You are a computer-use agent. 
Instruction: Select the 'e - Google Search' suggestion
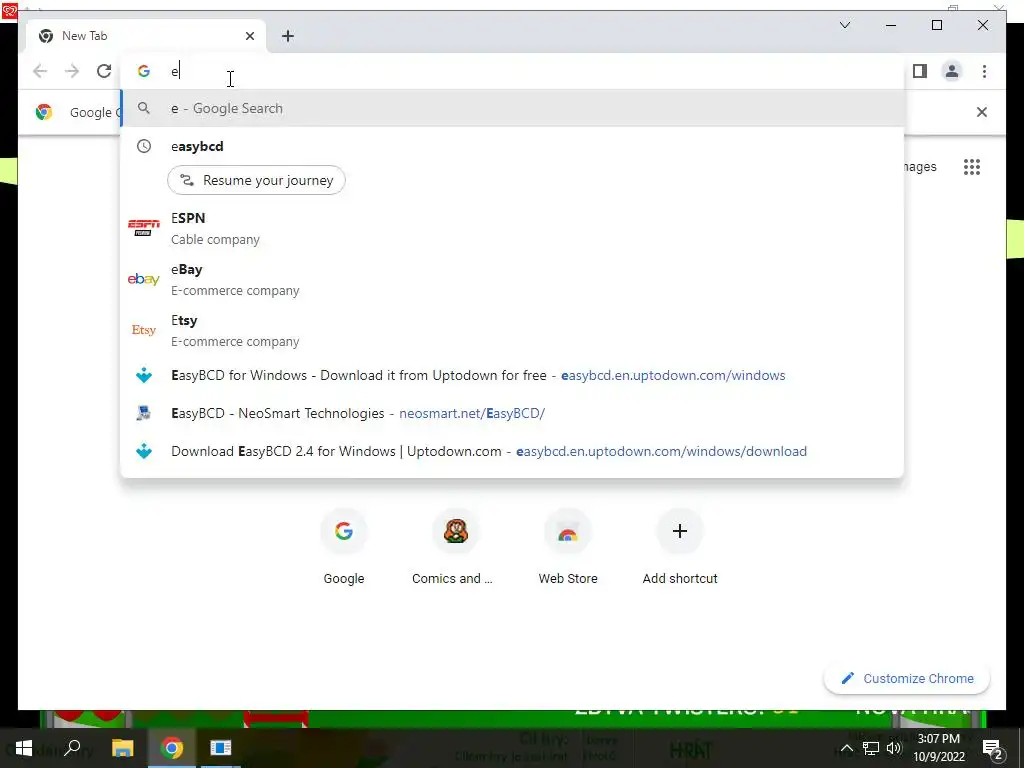[512, 108]
